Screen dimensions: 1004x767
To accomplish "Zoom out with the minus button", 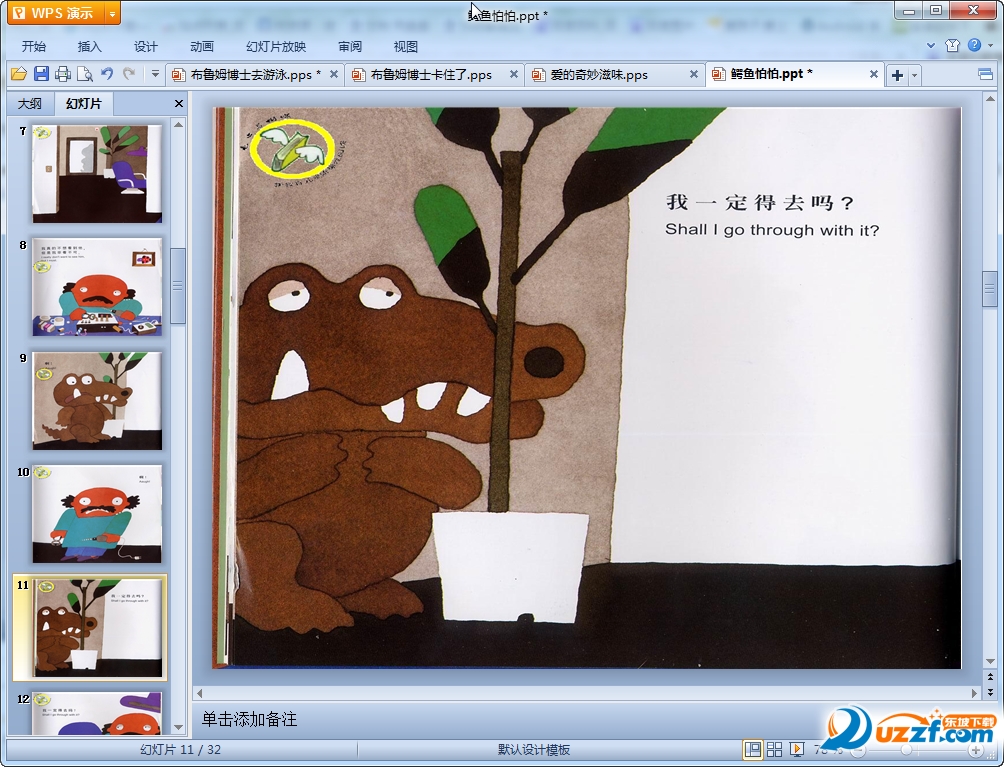I will pyautogui.click(x=858, y=750).
